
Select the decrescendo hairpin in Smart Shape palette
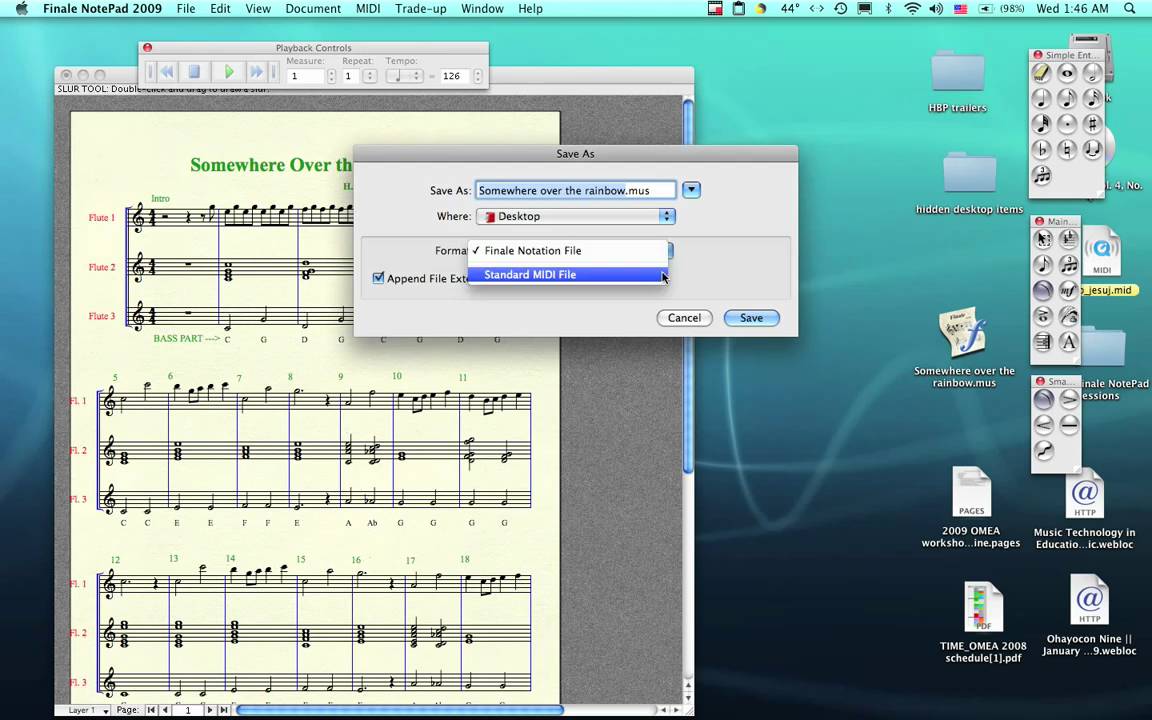pyautogui.click(x=1069, y=400)
